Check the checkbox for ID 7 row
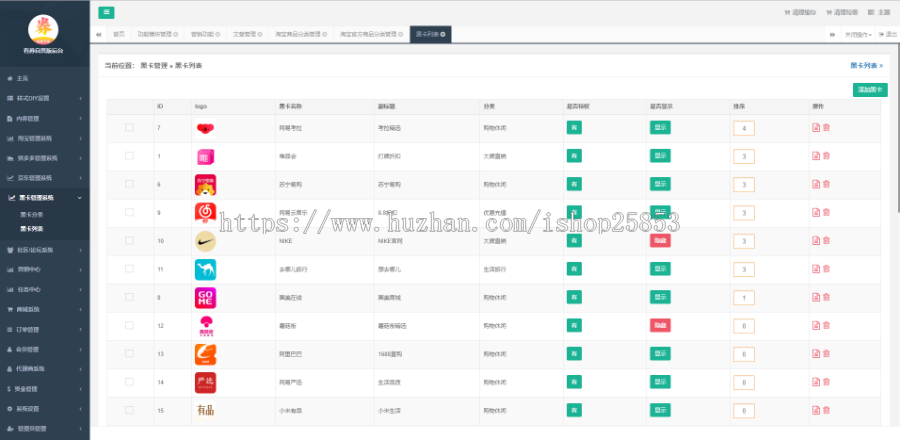 (129, 128)
